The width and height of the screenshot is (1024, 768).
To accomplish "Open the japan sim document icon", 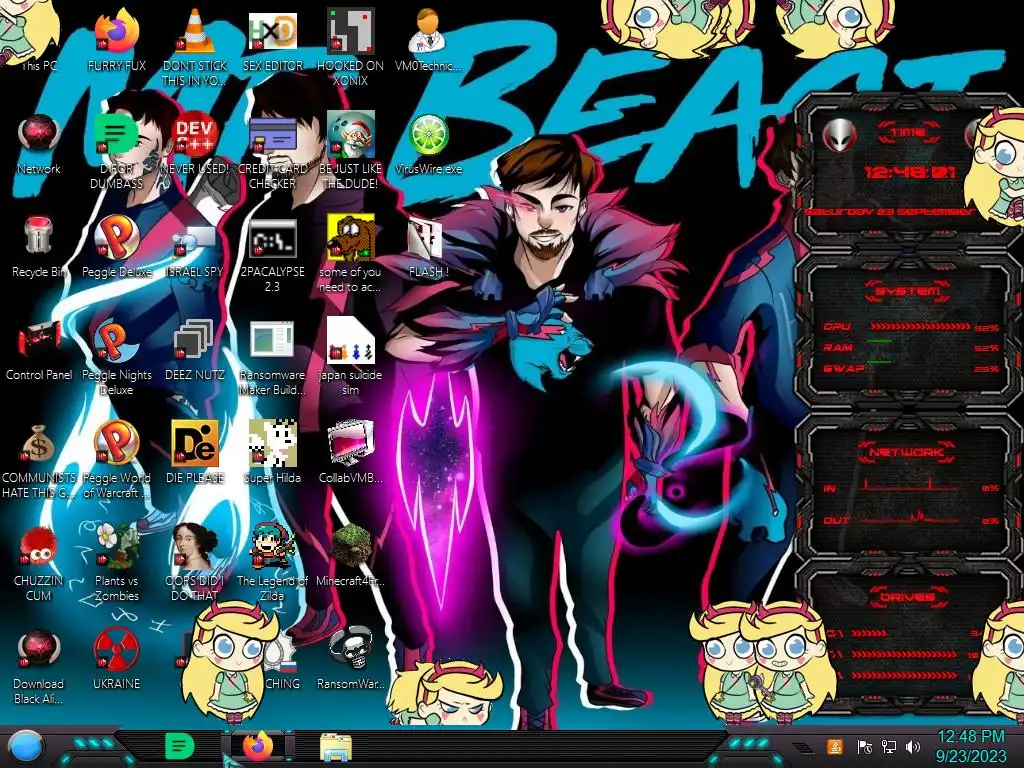I will coord(350,341).
